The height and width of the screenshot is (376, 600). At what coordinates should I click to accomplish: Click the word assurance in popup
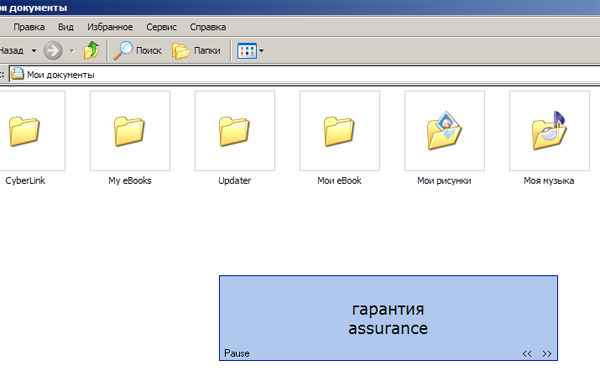[x=388, y=329]
